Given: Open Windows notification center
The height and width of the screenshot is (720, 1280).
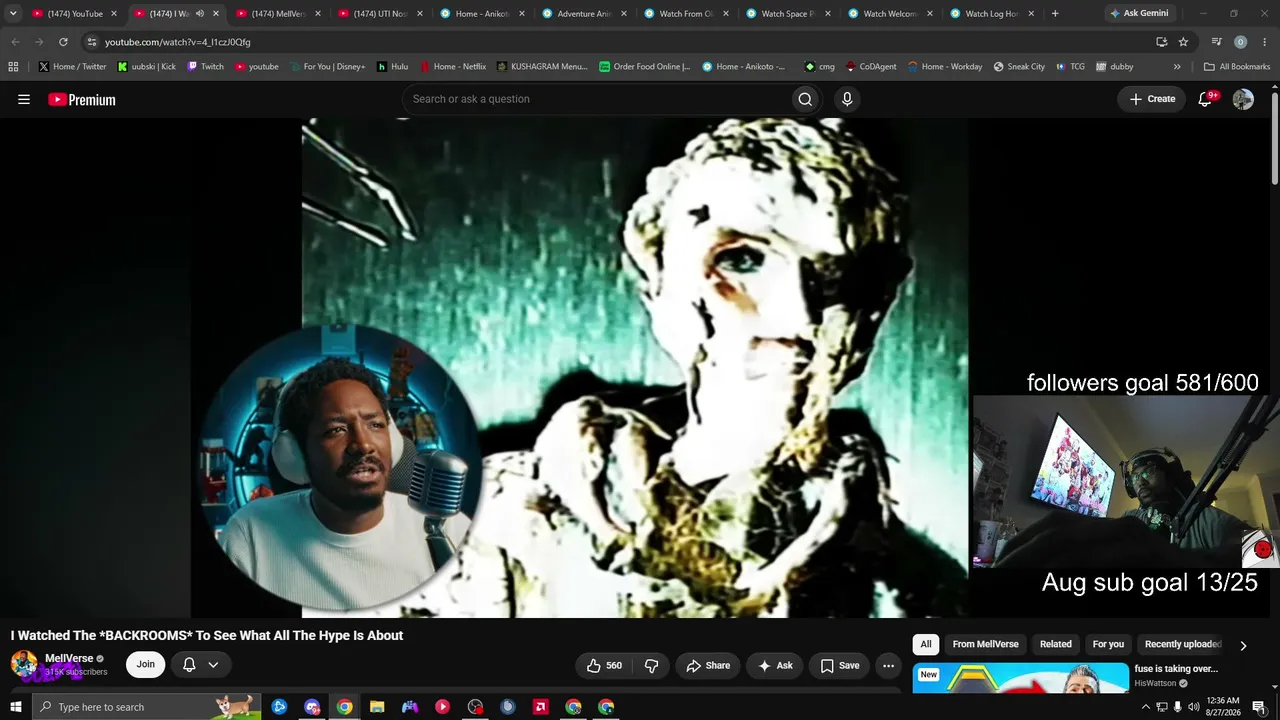Looking at the screenshot, I should click(1259, 707).
